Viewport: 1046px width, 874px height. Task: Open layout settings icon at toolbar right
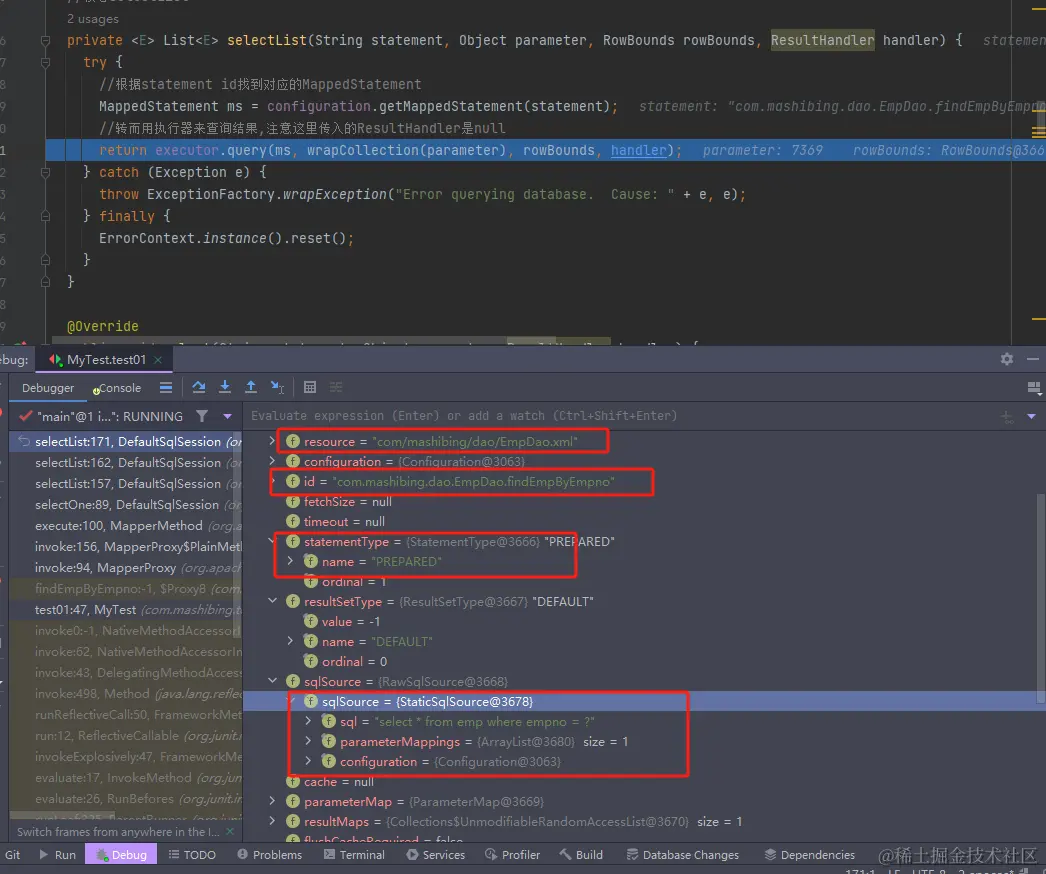pyautogui.click(x=1034, y=388)
